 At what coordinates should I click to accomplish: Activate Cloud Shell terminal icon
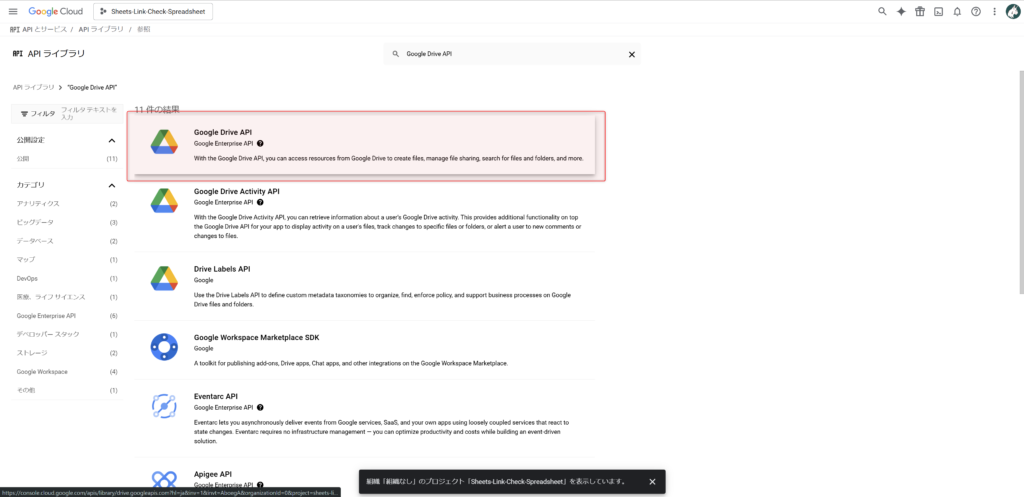tap(938, 11)
